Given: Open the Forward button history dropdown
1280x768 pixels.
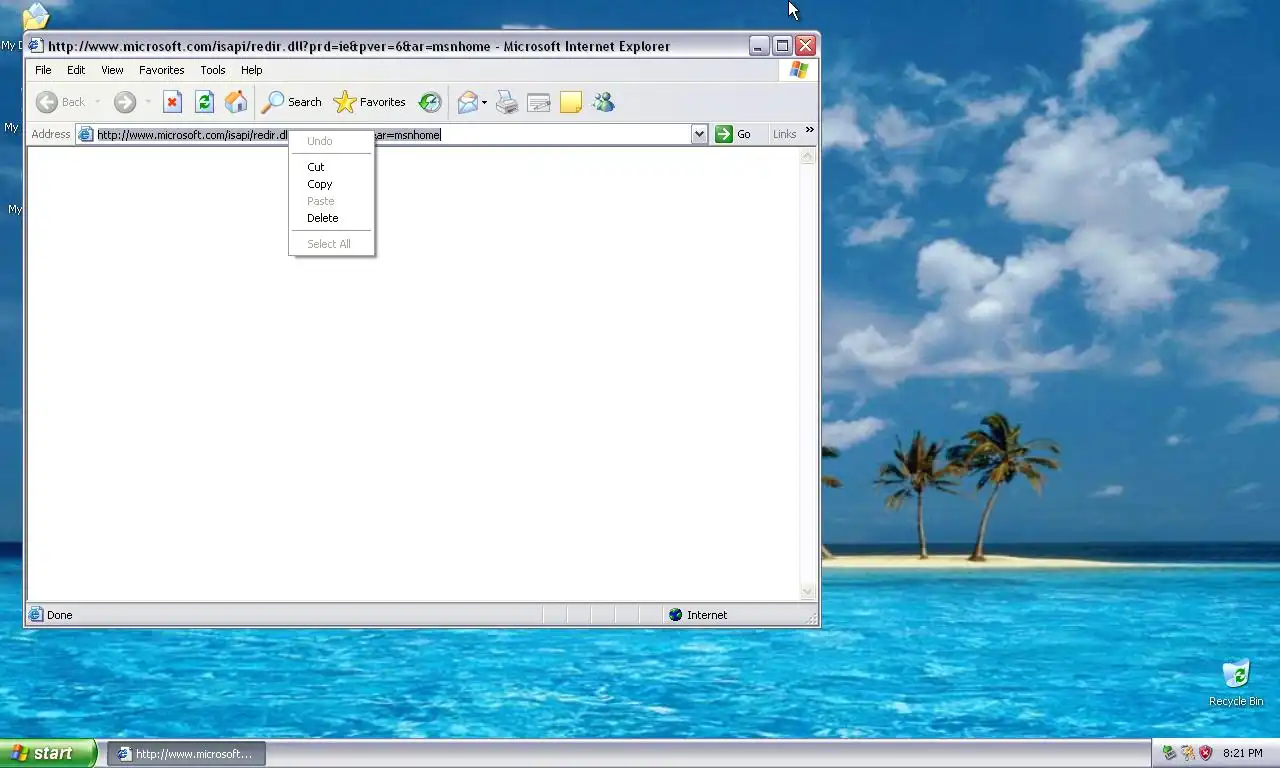Looking at the screenshot, I should click(148, 102).
